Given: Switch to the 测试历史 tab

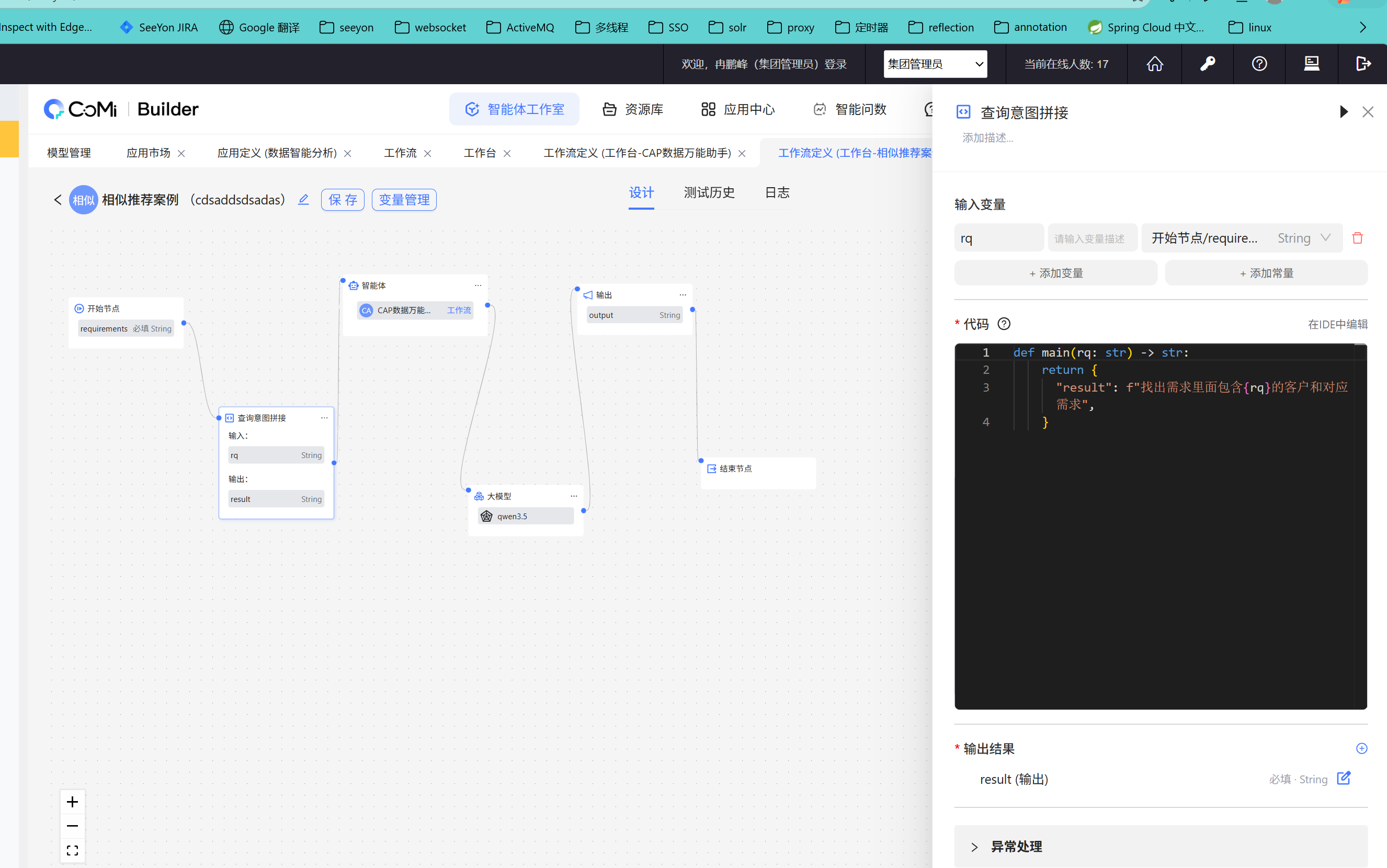Looking at the screenshot, I should pyautogui.click(x=709, y=193).
